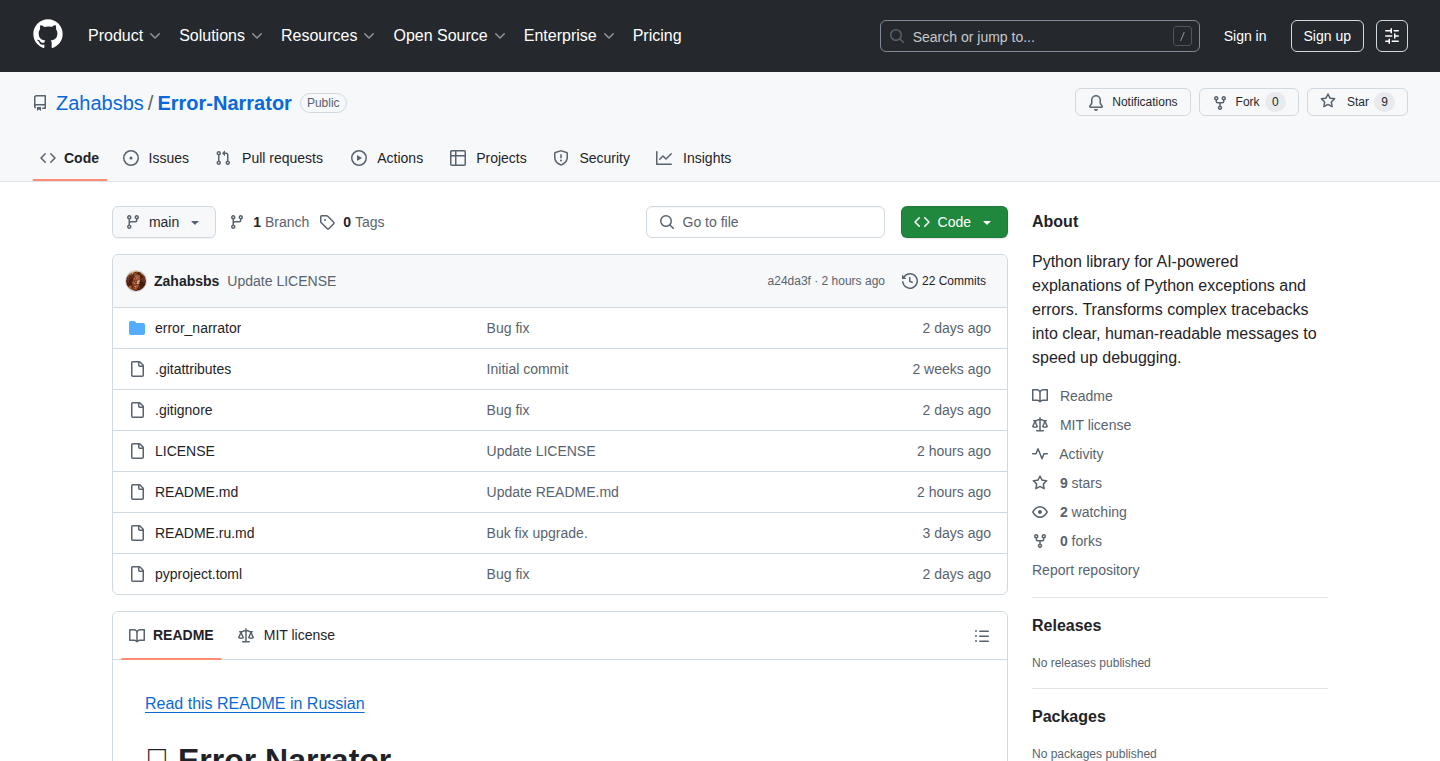Click the pyproject.toml file icon
Screen dimensions: 1440x761
pos(137,574)
